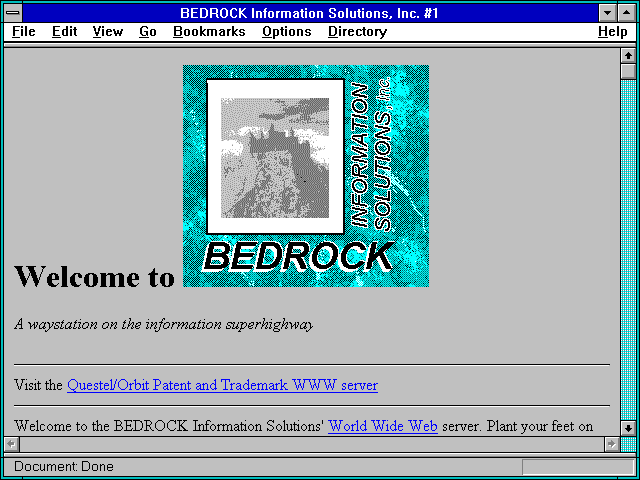This screenshot has height=480, width=640.
Task: Click the horizontal scrollbar track
Action: (x=312, y=444)
